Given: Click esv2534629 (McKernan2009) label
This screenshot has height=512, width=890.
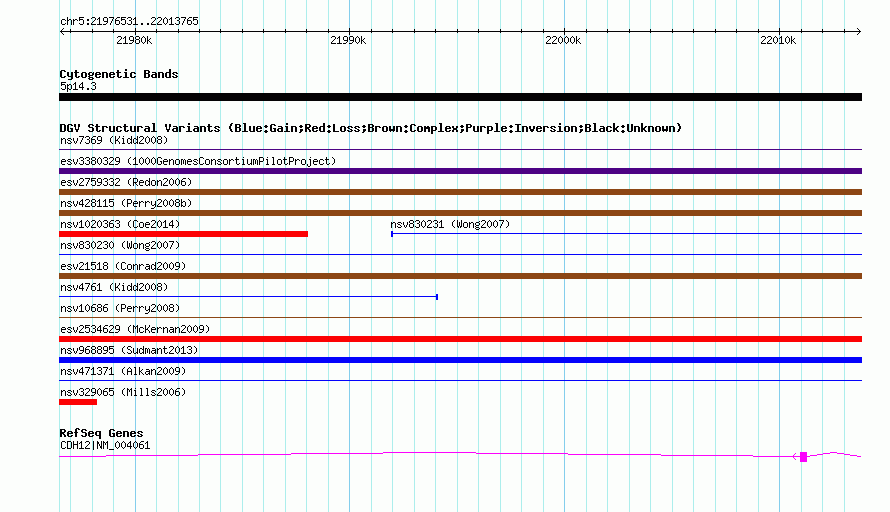Looking at the screenshot, I should pos(135,329).
